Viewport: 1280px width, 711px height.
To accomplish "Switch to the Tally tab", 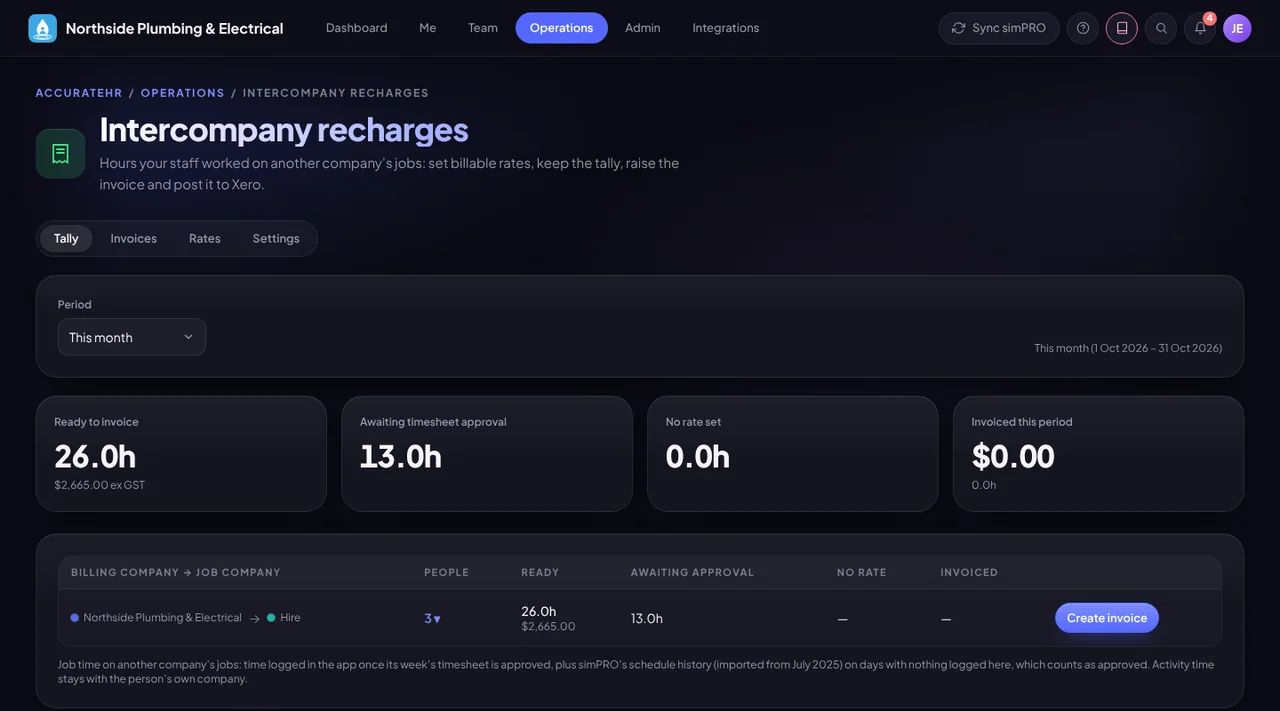I will pyautogui.click(x=66, y=239).
